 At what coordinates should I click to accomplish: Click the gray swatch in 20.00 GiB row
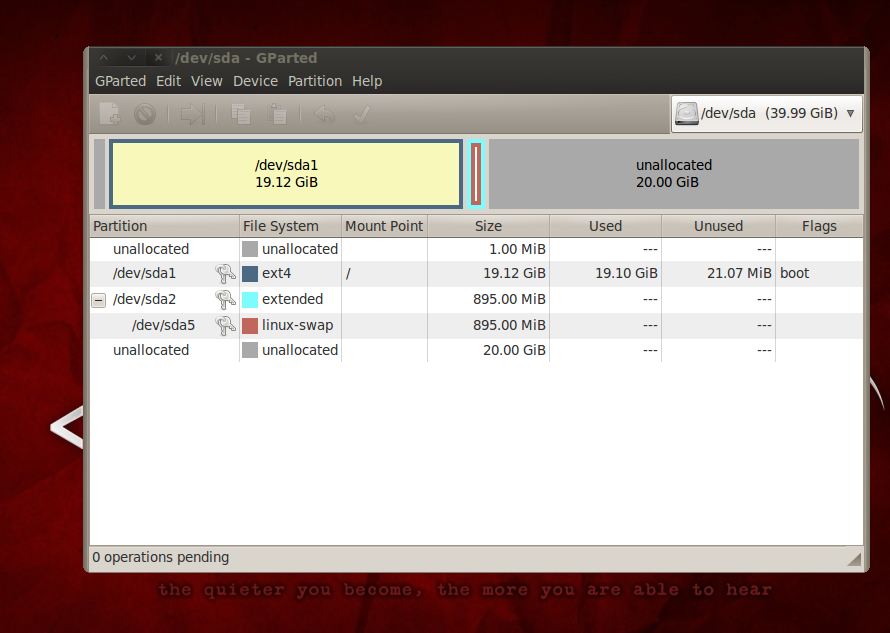(250, 350)
